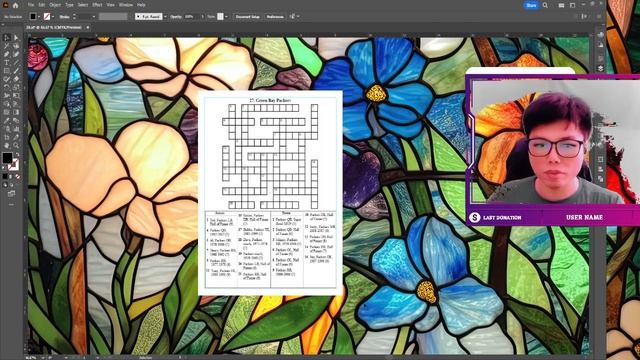The image size is (640, 360).
Task: Select the Scale tool
Action: tap(16, 87)
